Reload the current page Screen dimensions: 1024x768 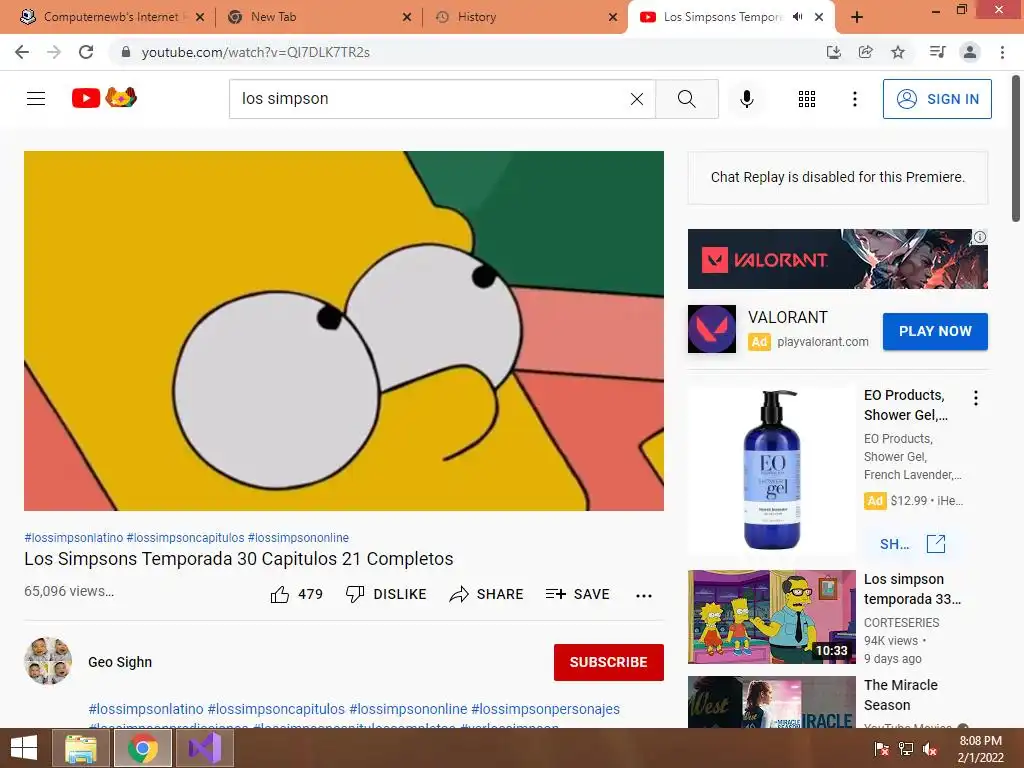click(86, 52)
